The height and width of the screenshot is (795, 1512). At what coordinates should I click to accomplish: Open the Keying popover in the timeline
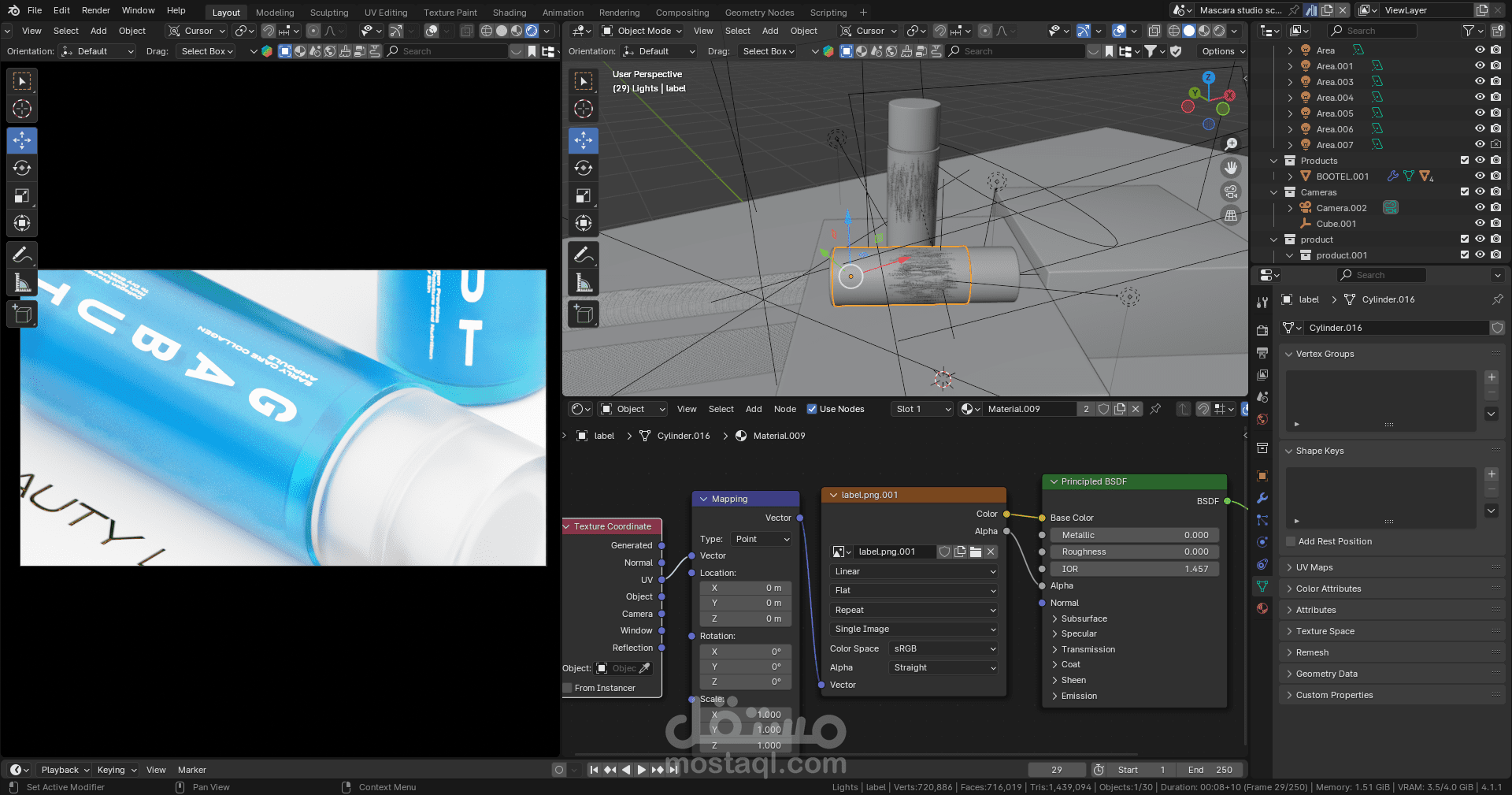pyautogui.click(x=116, y=770)
